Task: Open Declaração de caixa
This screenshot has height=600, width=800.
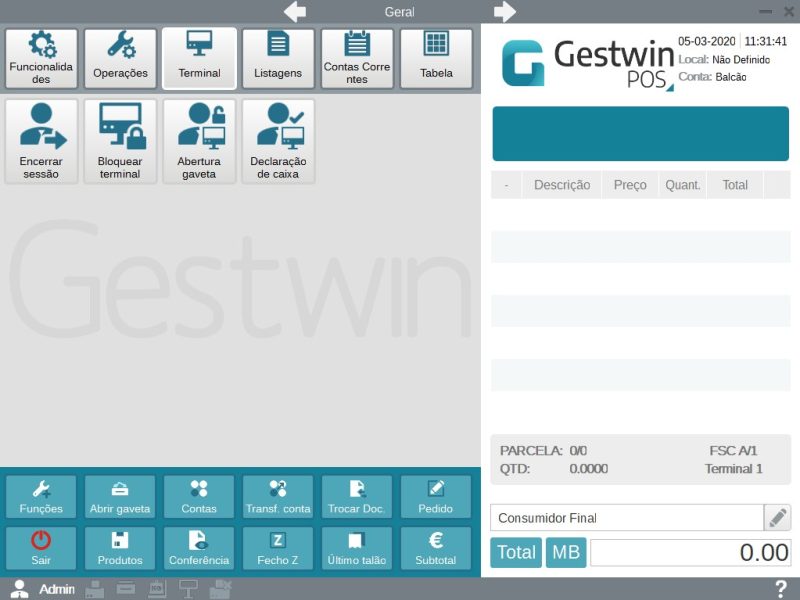Action: 278,141
